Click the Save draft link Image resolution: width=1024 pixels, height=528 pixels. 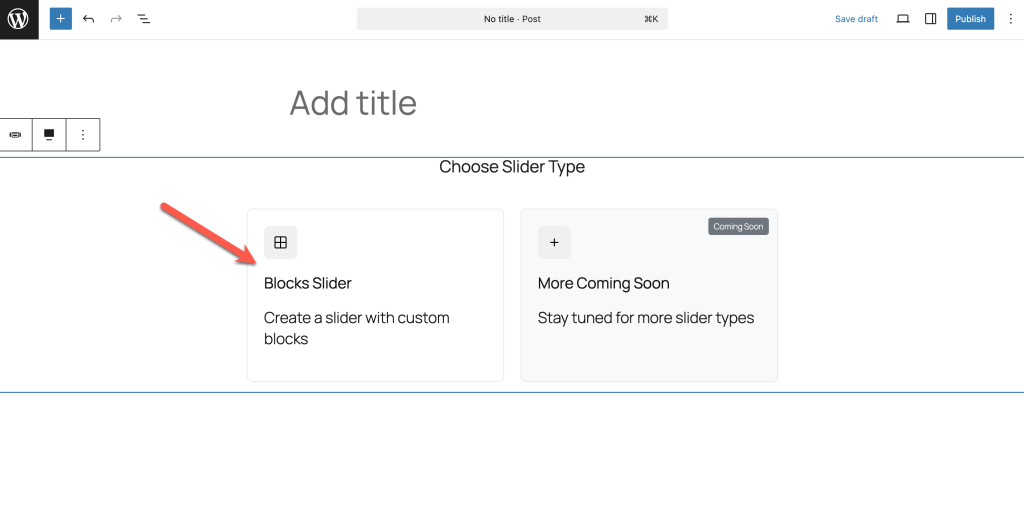(x=856, y=19)
